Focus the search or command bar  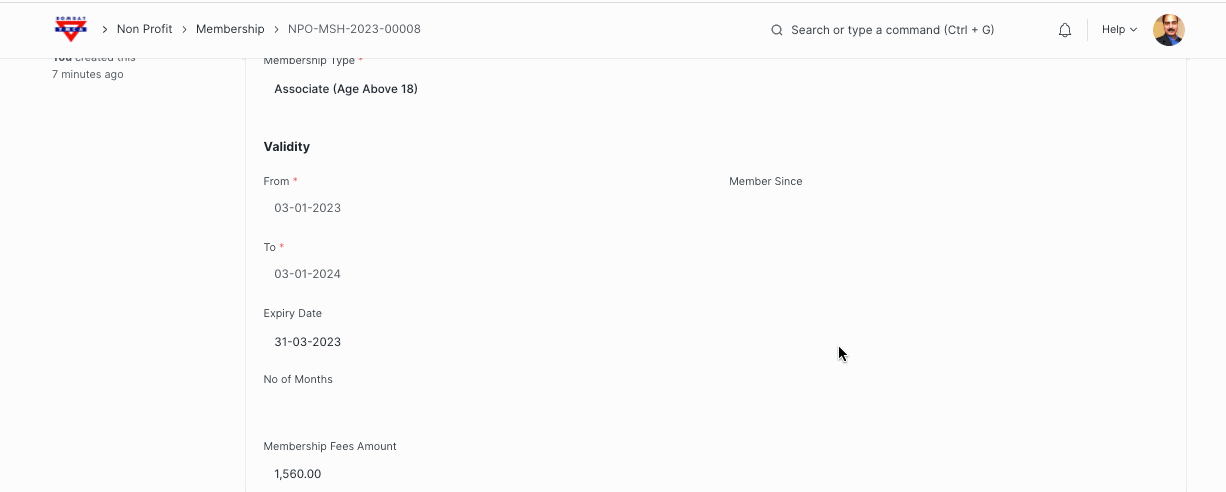pyautogui.click(x=892, y=30)
